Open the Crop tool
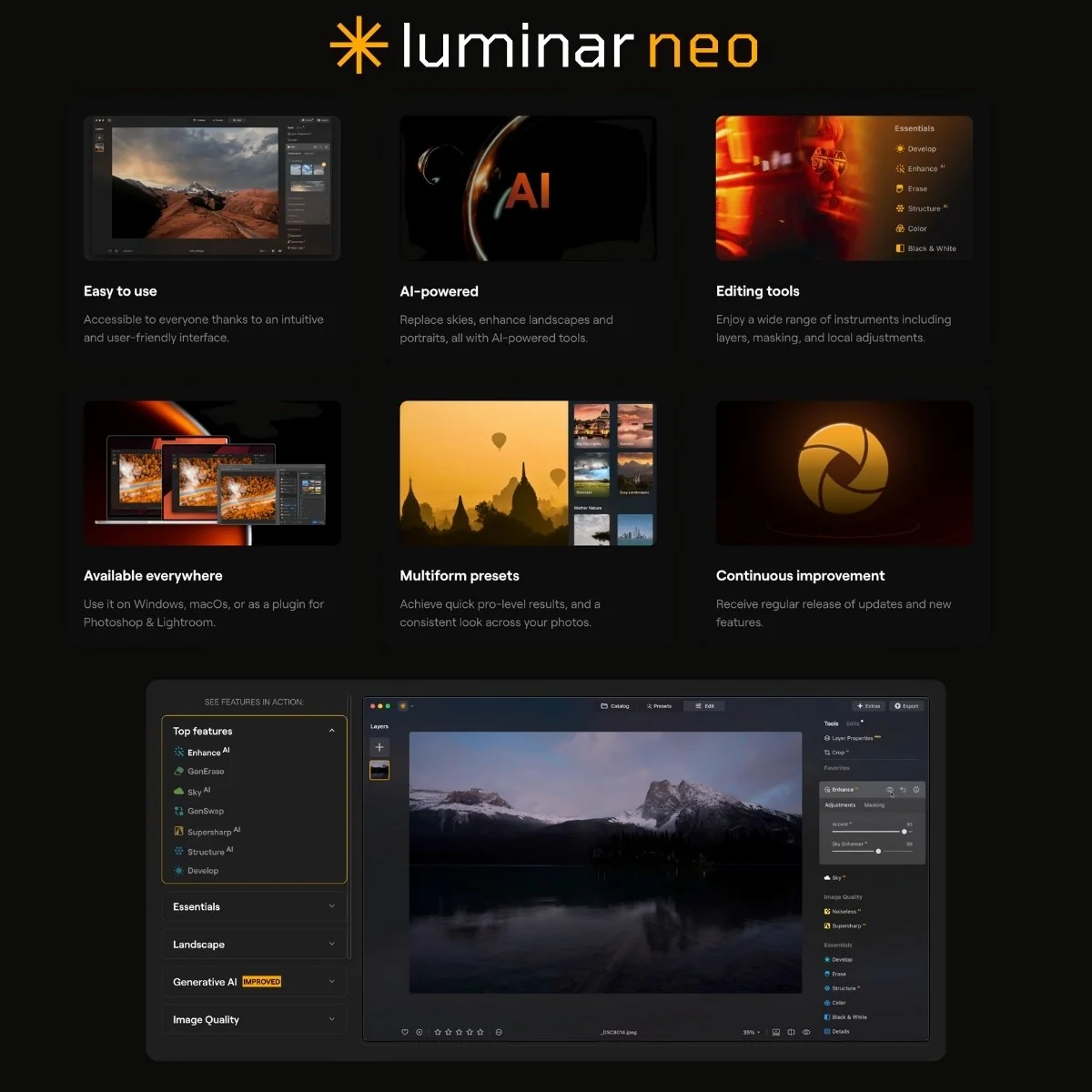 click(837, 753)
